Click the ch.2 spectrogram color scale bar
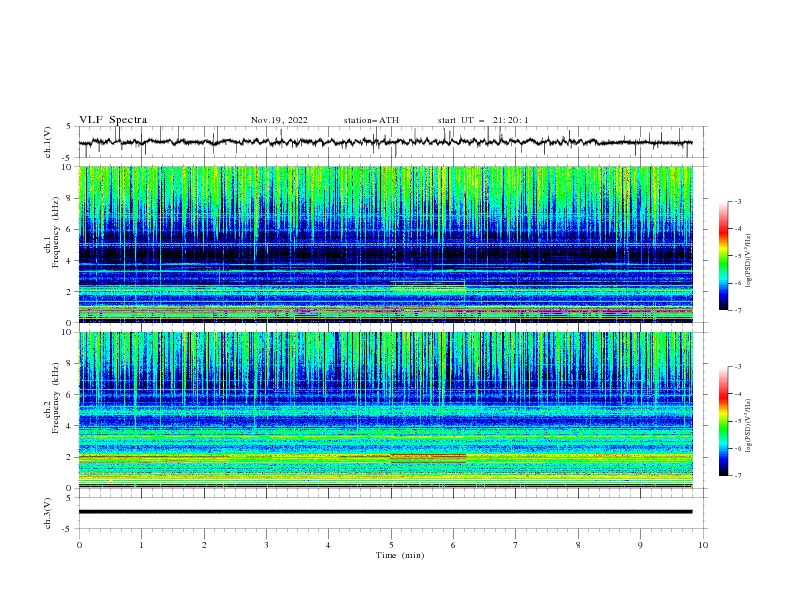792x612 pixels. click(723, 421)
